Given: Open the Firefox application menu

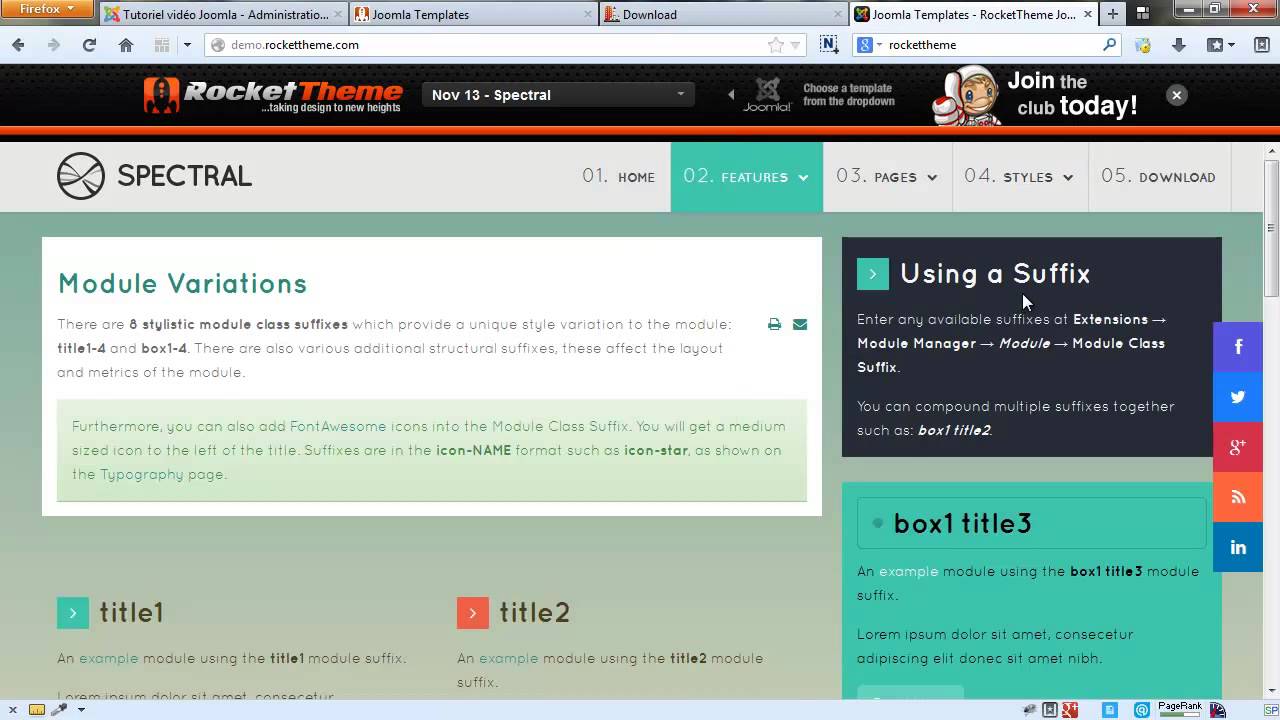Looking at the screenshot, I should pyautogui.click(x=48, y=9).
